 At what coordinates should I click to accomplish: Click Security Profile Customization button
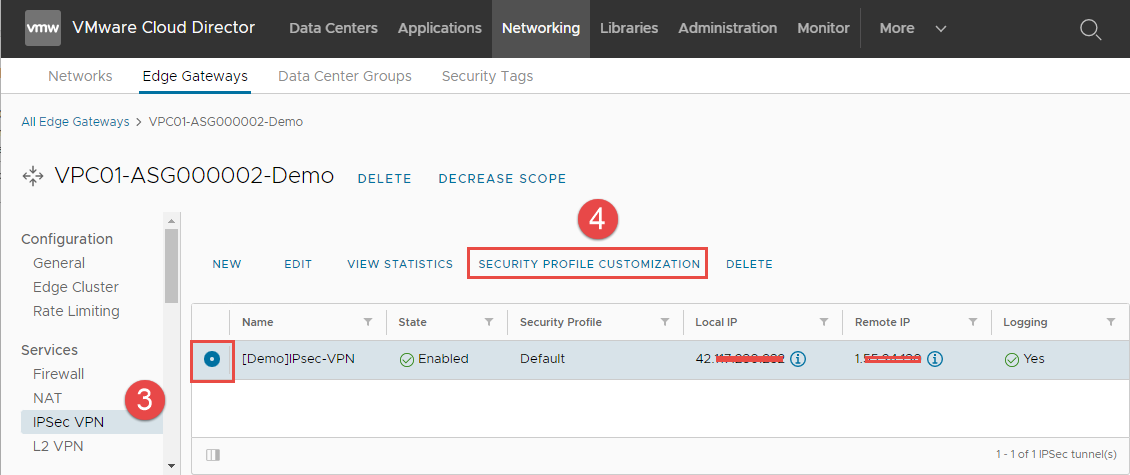point(589,264)
